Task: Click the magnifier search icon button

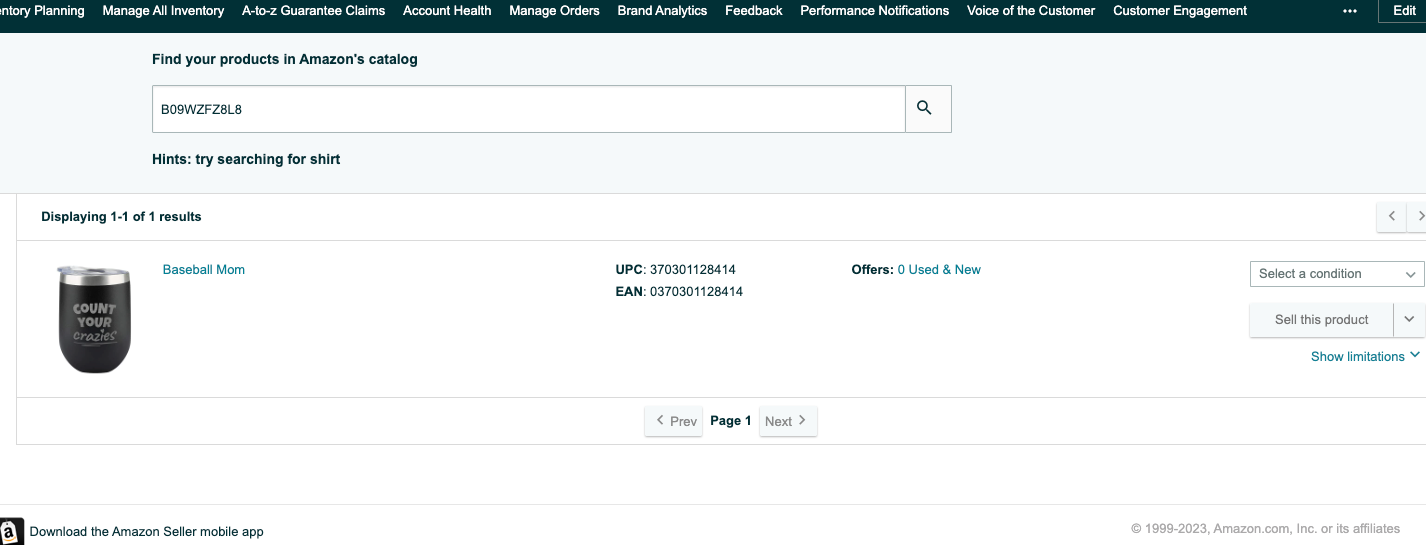Action: coord(928,108)
